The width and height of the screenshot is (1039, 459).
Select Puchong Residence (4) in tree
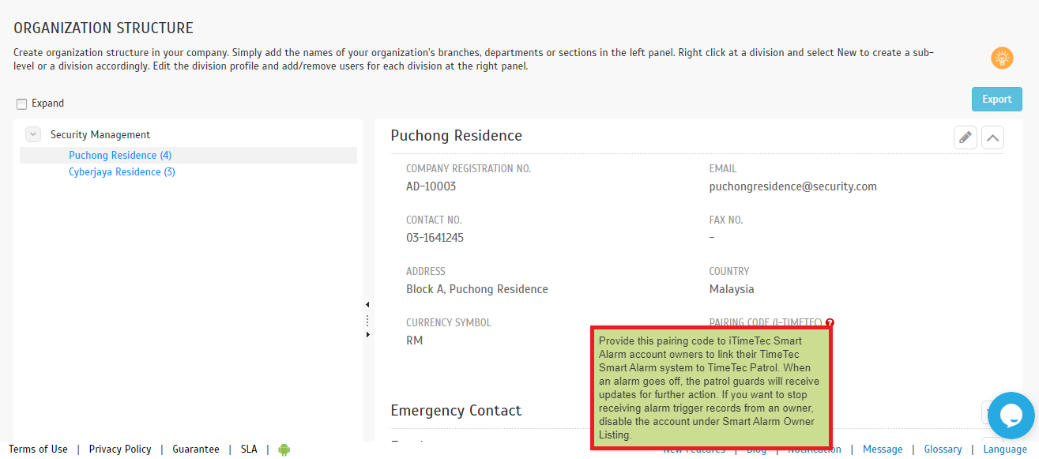(x=120, y=156)
